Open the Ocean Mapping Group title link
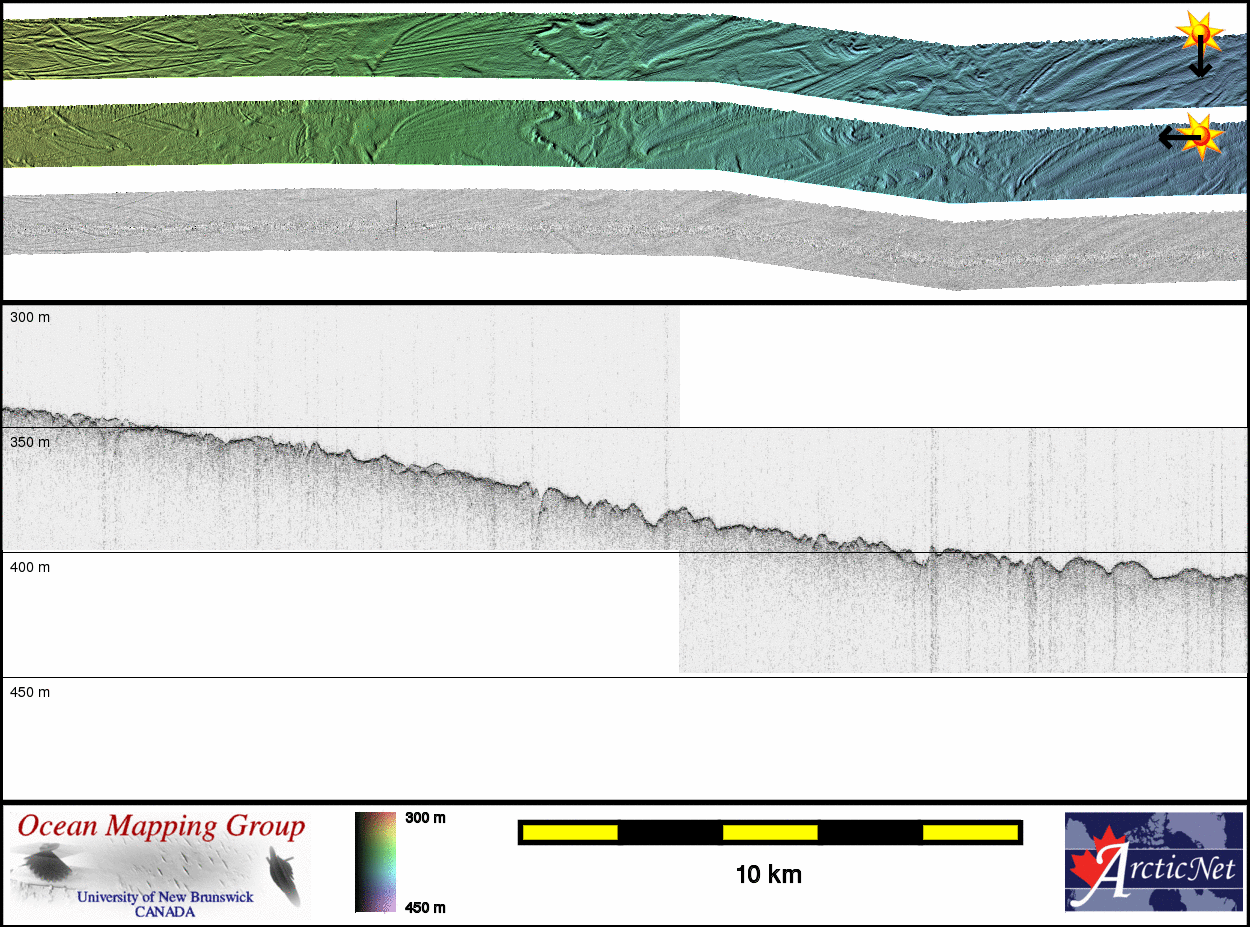Screen dimensions: 1250x927 (x=161, y=827)
